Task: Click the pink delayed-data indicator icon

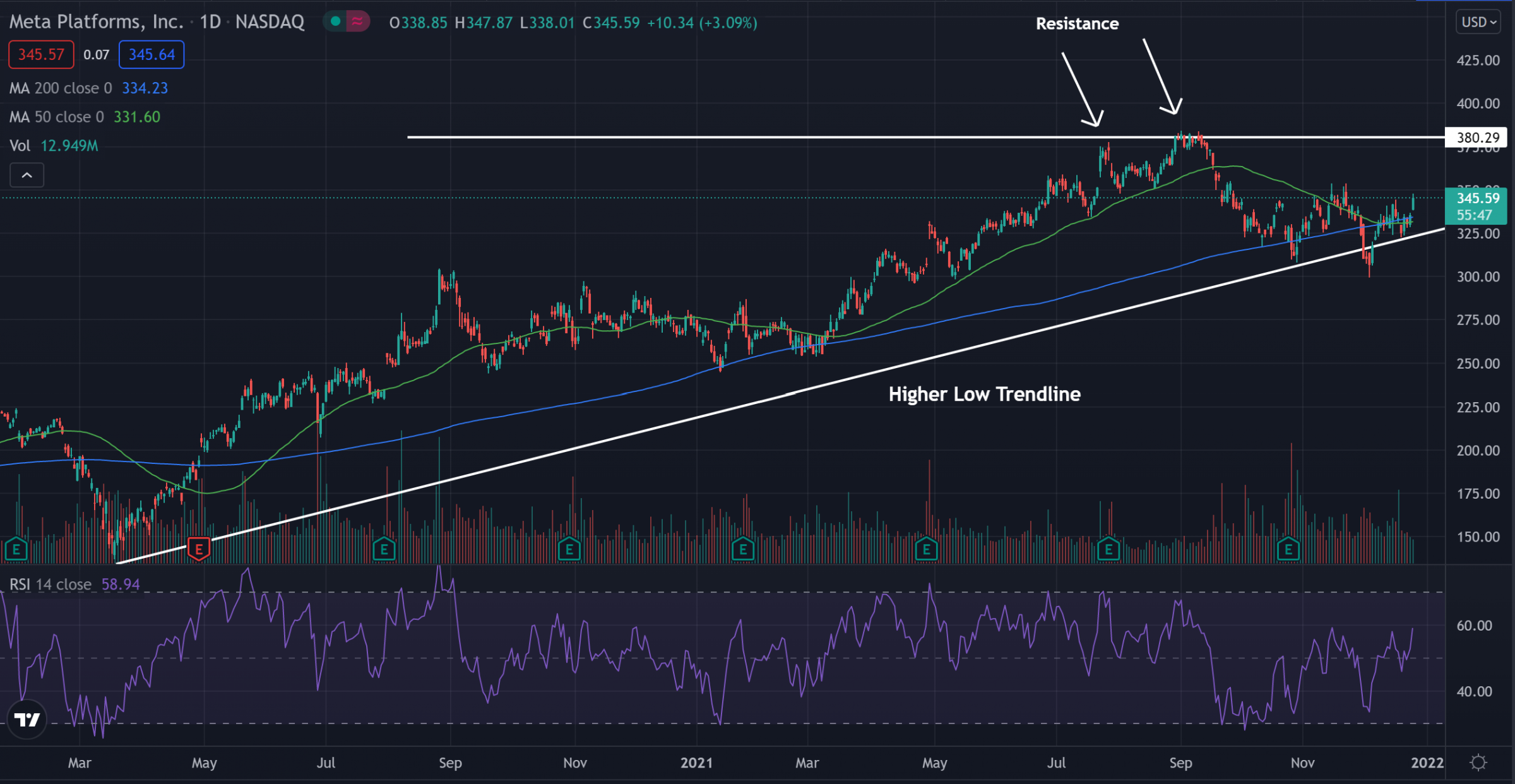Action: (357, 22)
